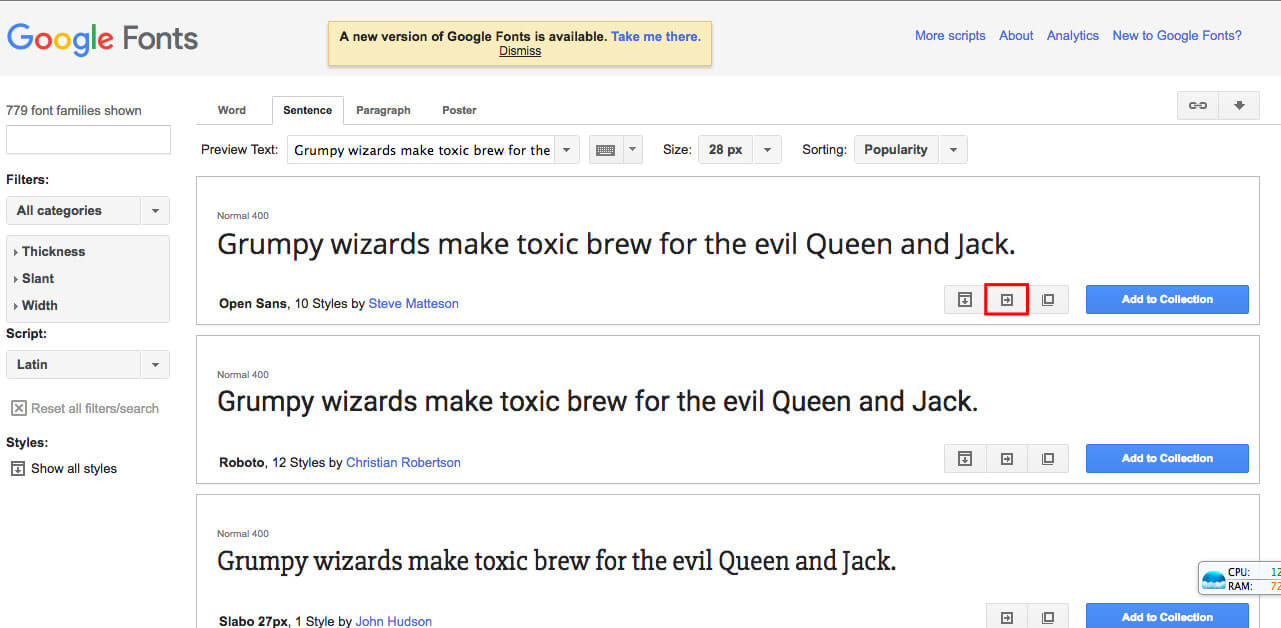Open the keyboard options dropdown arrow

pyautogui.click(x=632, y=150)
